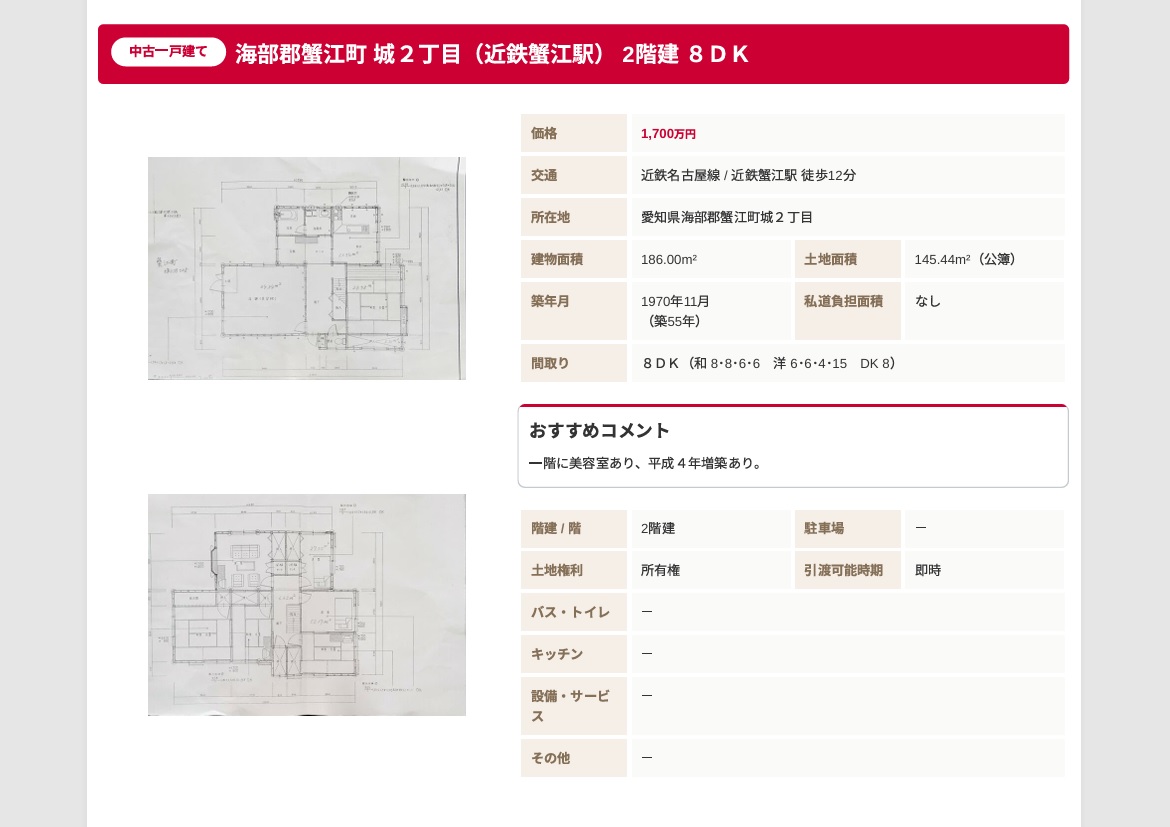Click the 土地権利 value 所有権

click(660, 570)
